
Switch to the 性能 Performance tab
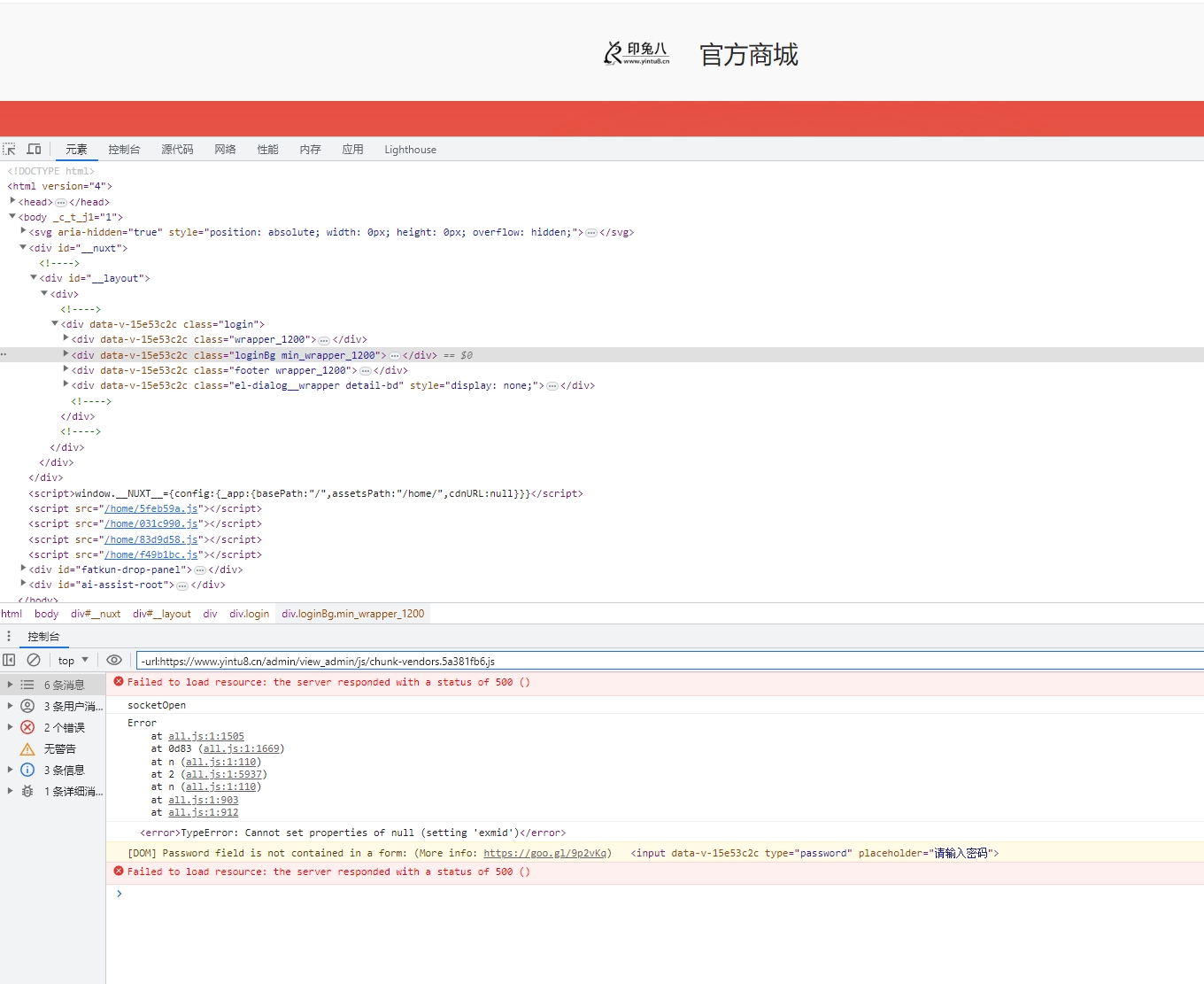point(267,150)
